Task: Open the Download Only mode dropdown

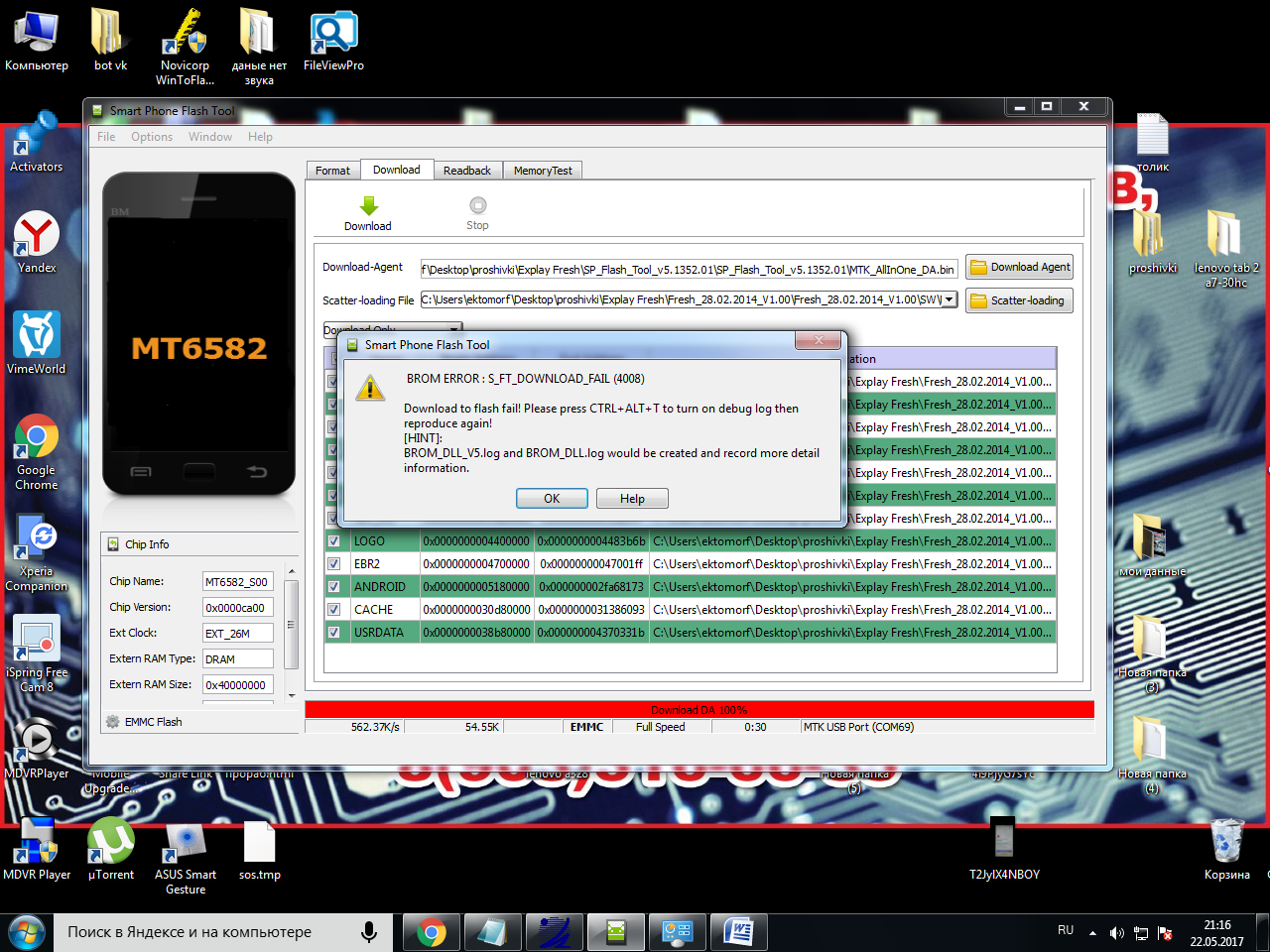Action: tap(453, 328)
